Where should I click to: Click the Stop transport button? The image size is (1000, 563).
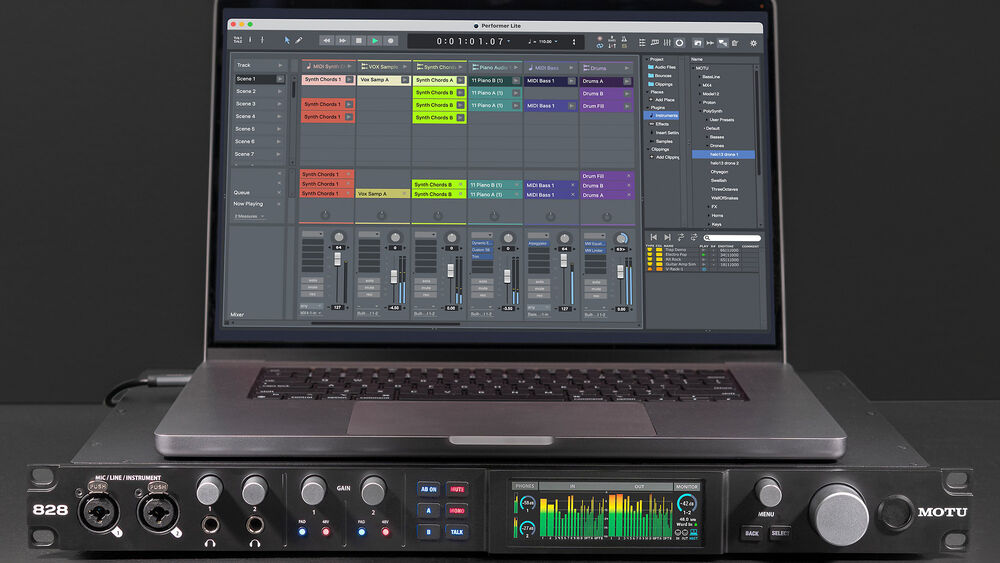click(358, 41)
